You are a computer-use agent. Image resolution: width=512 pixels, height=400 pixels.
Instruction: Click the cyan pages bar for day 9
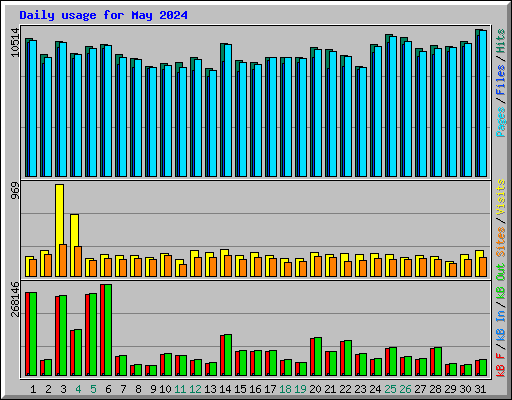click(x=153, y=122)
